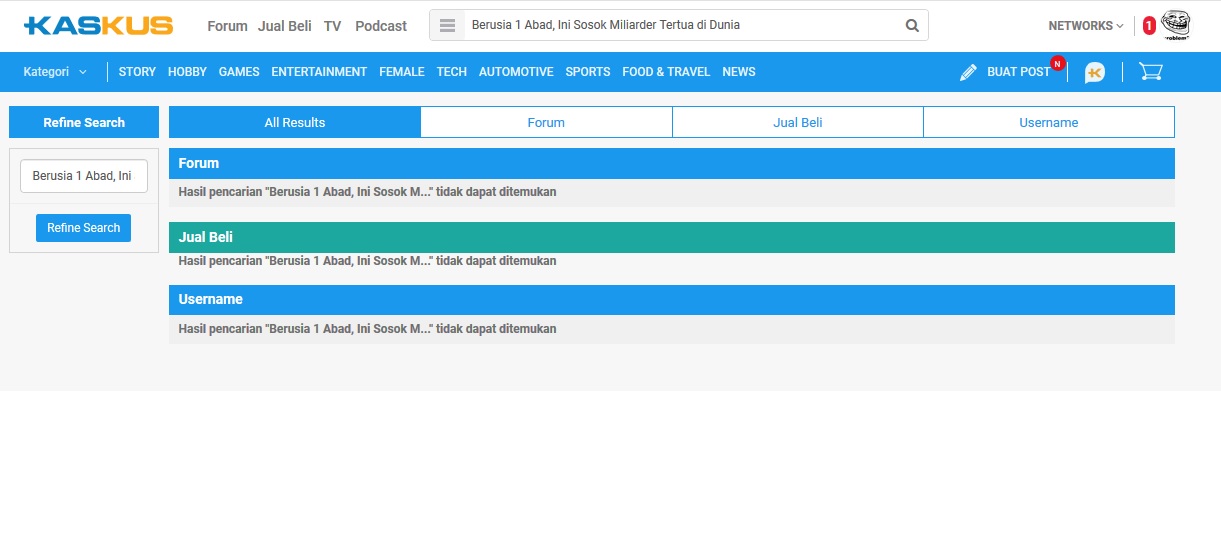Open the shopping cart icon

point(1150,72)
